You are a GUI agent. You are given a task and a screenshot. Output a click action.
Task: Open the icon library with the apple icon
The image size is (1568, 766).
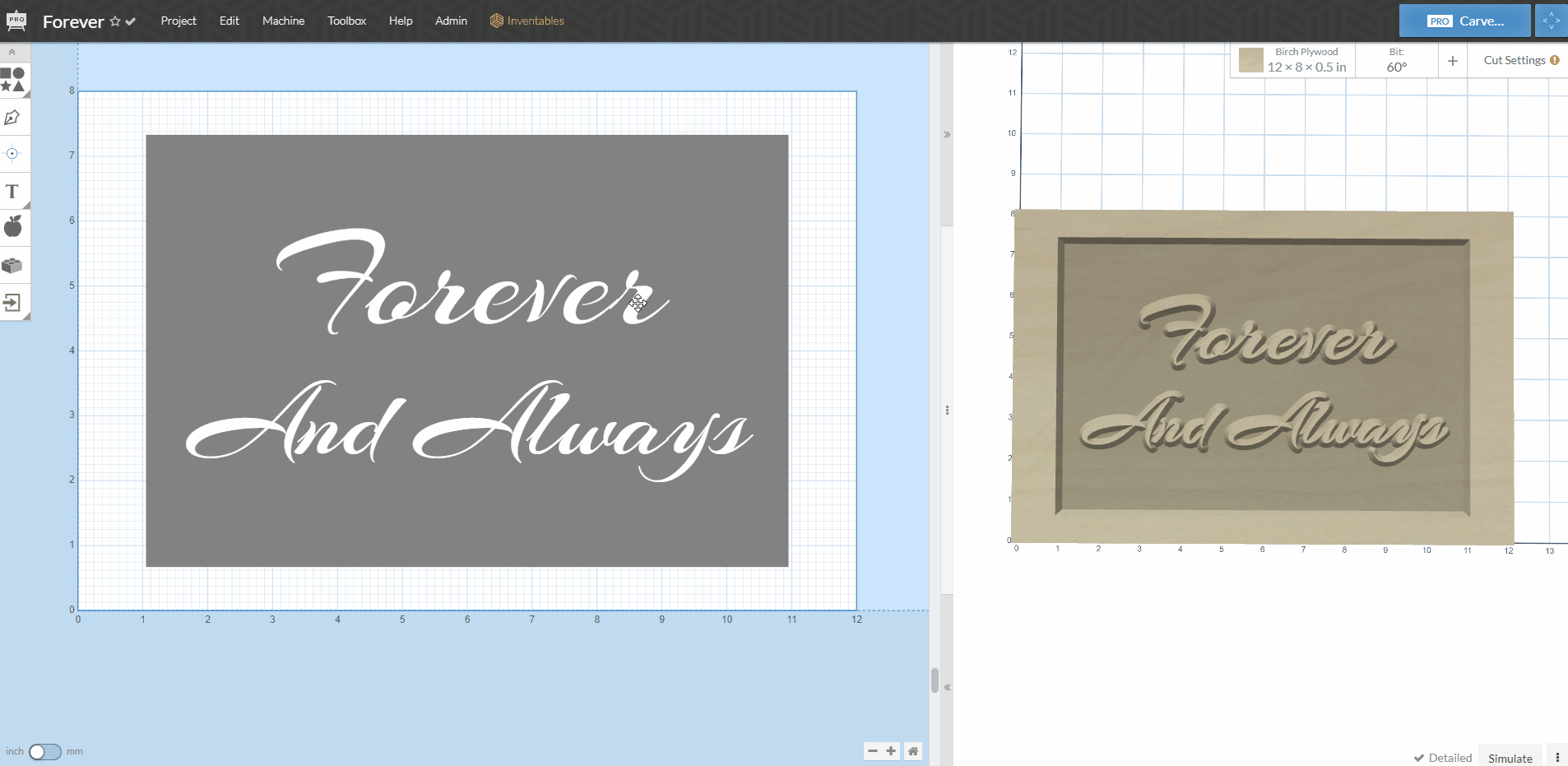[12, 227]
